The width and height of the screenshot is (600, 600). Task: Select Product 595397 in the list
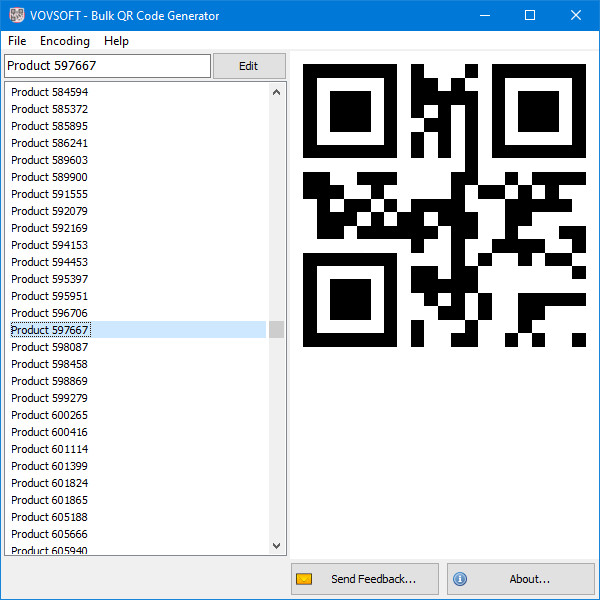coord(138,279)
